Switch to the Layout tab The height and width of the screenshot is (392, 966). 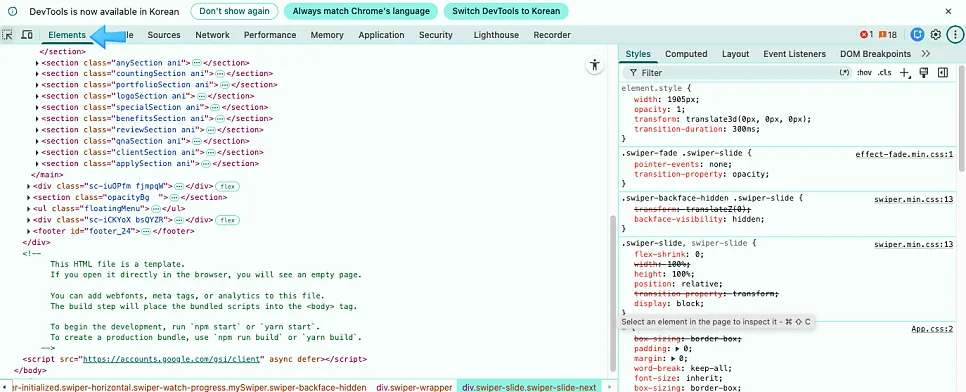736,54
